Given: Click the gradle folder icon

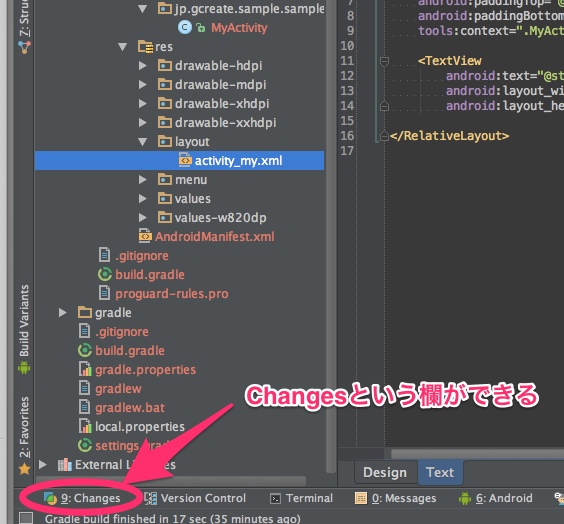Looking at the screenshot, I should [85, 312].
